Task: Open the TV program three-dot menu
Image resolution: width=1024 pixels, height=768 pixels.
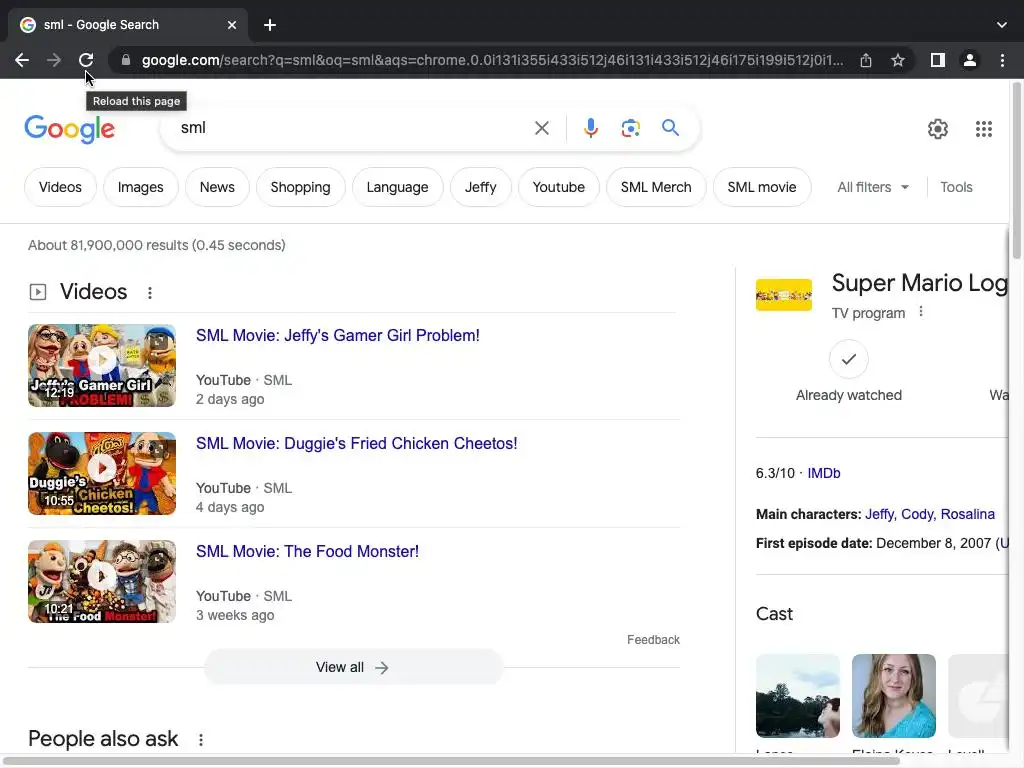Action: 921,312
